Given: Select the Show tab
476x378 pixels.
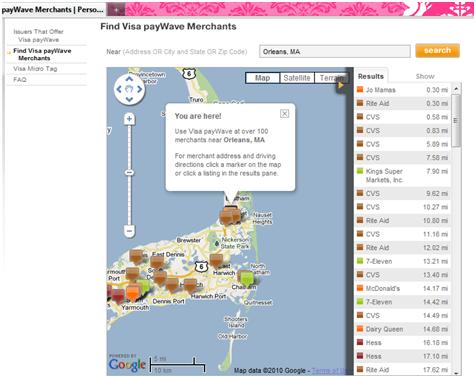Looking at the screenshot, I should [x=425, y=76].
